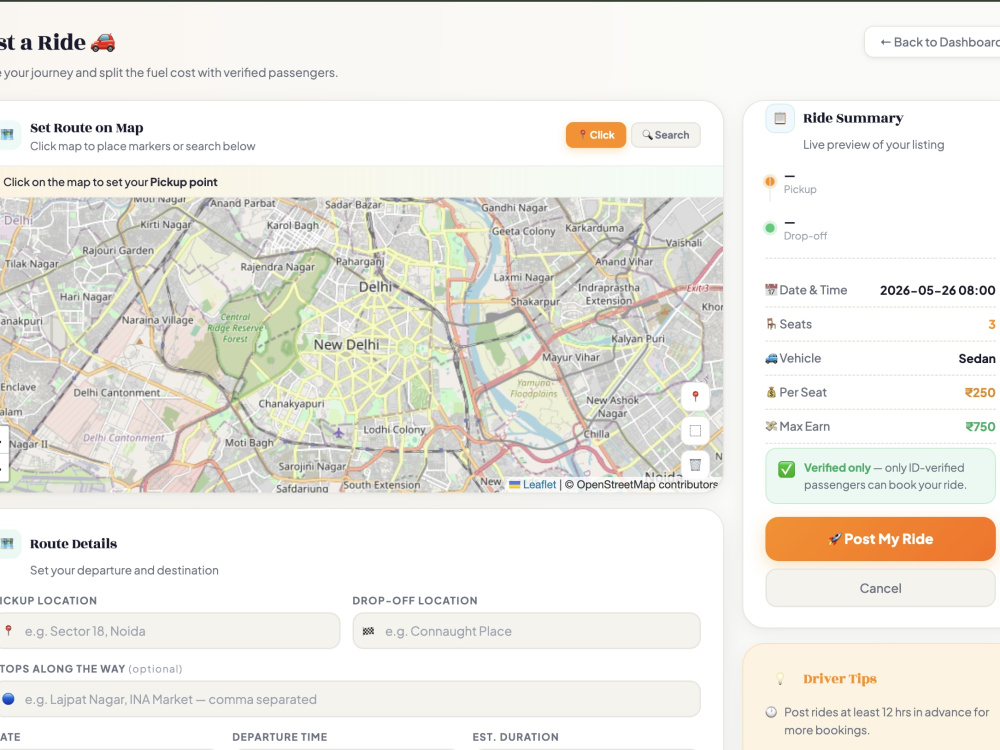This screenshot has width=1000, height=750.
Task: Click the Vehicle car icon
Action: coord(771,358)
